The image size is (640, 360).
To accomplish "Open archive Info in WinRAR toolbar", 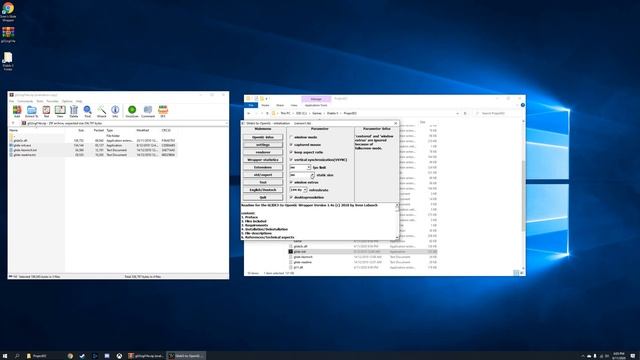I will 115,111.
